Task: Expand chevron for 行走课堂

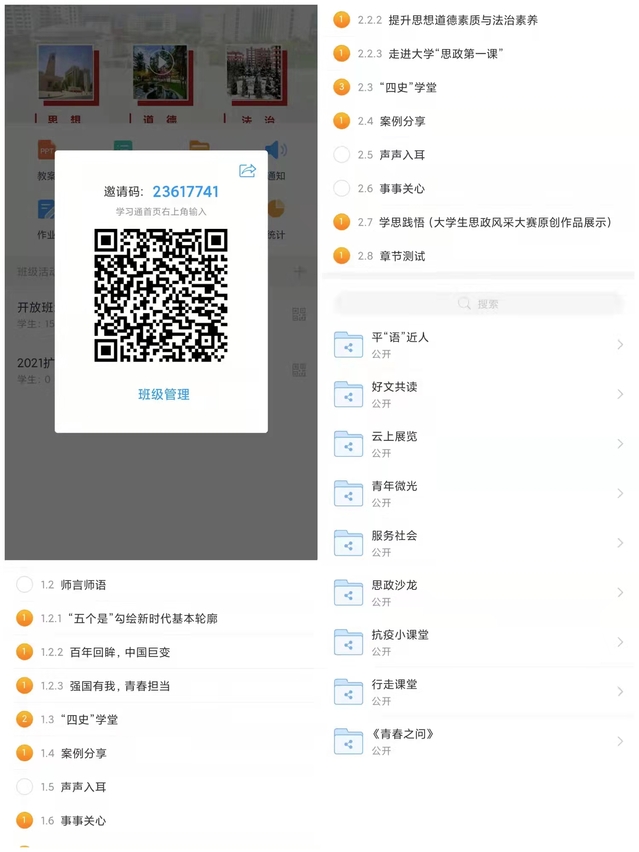Action: coord(620,691)
